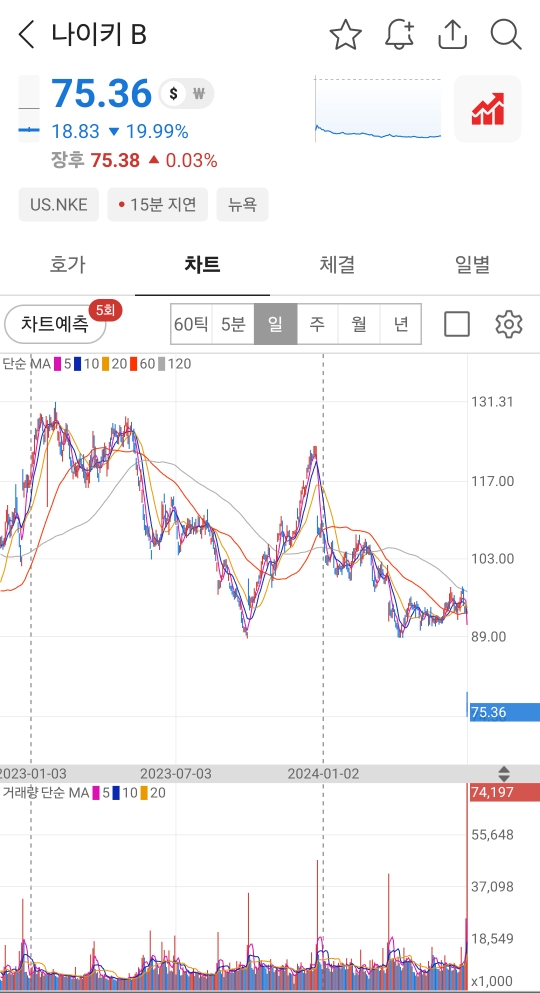540x993 pixels.
Task: Select the 일 daily chart interval
Action: [275, 324]
